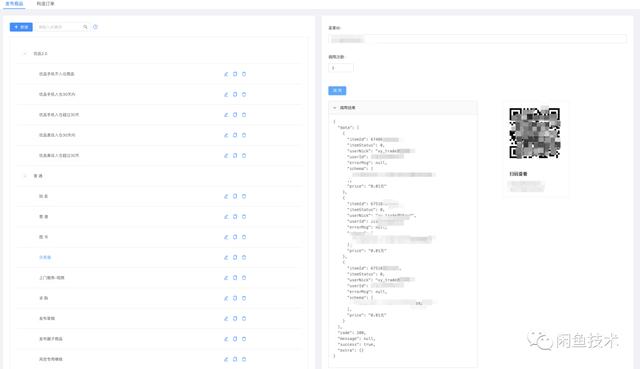The width and height of the screenshot is (640, 369).
Task: Edit the second row of the top group
Action: pos(226,94)
